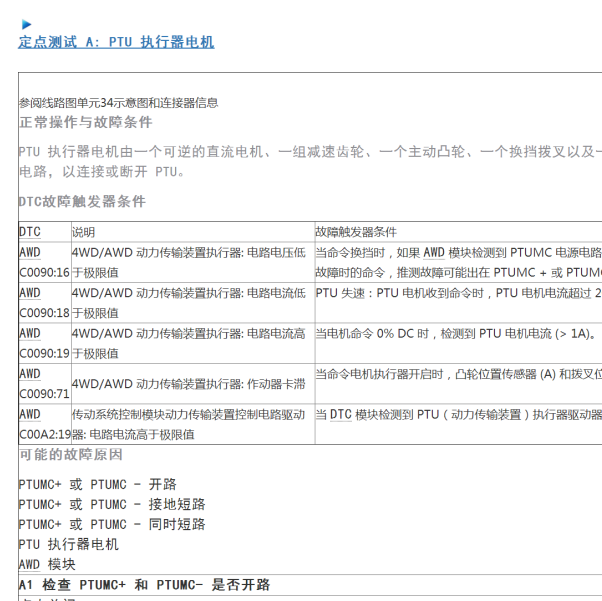602x601 pixels.
Task: Select cell AWD C0090:71
Action: tap(45, 384)
